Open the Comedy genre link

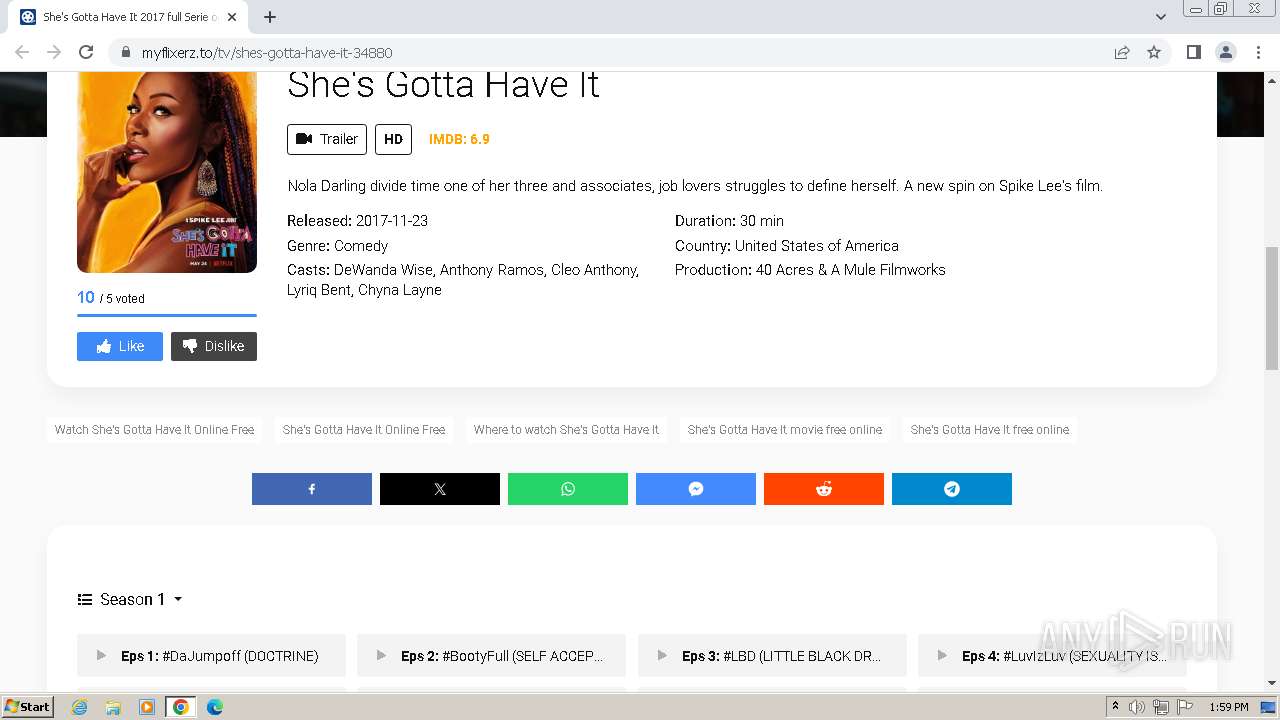(x=361, y=246)
